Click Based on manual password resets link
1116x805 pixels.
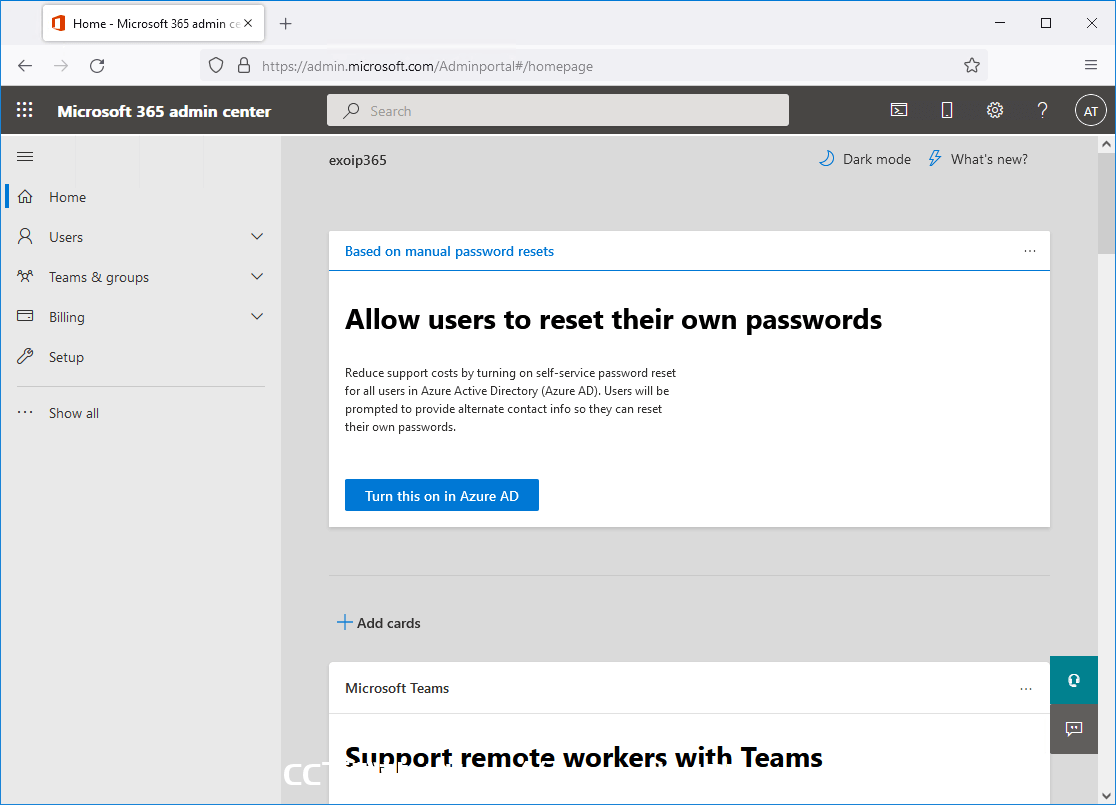[449, 251]
